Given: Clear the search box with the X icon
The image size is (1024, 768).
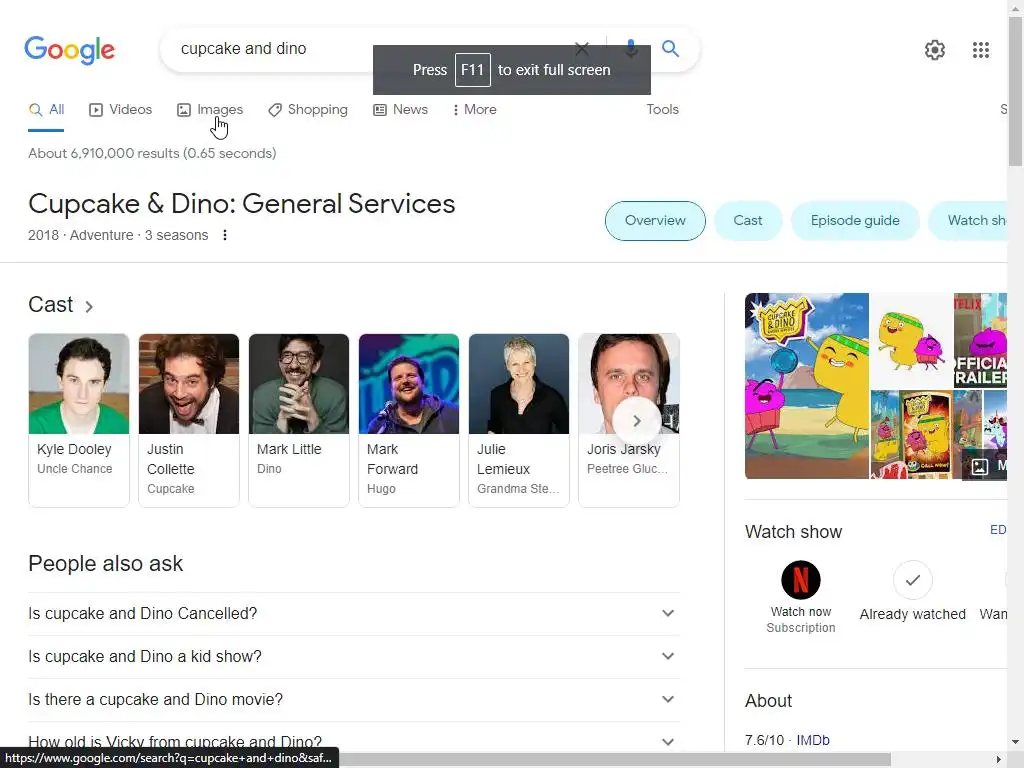Looking at the screenshot, I should pos(581,48).
